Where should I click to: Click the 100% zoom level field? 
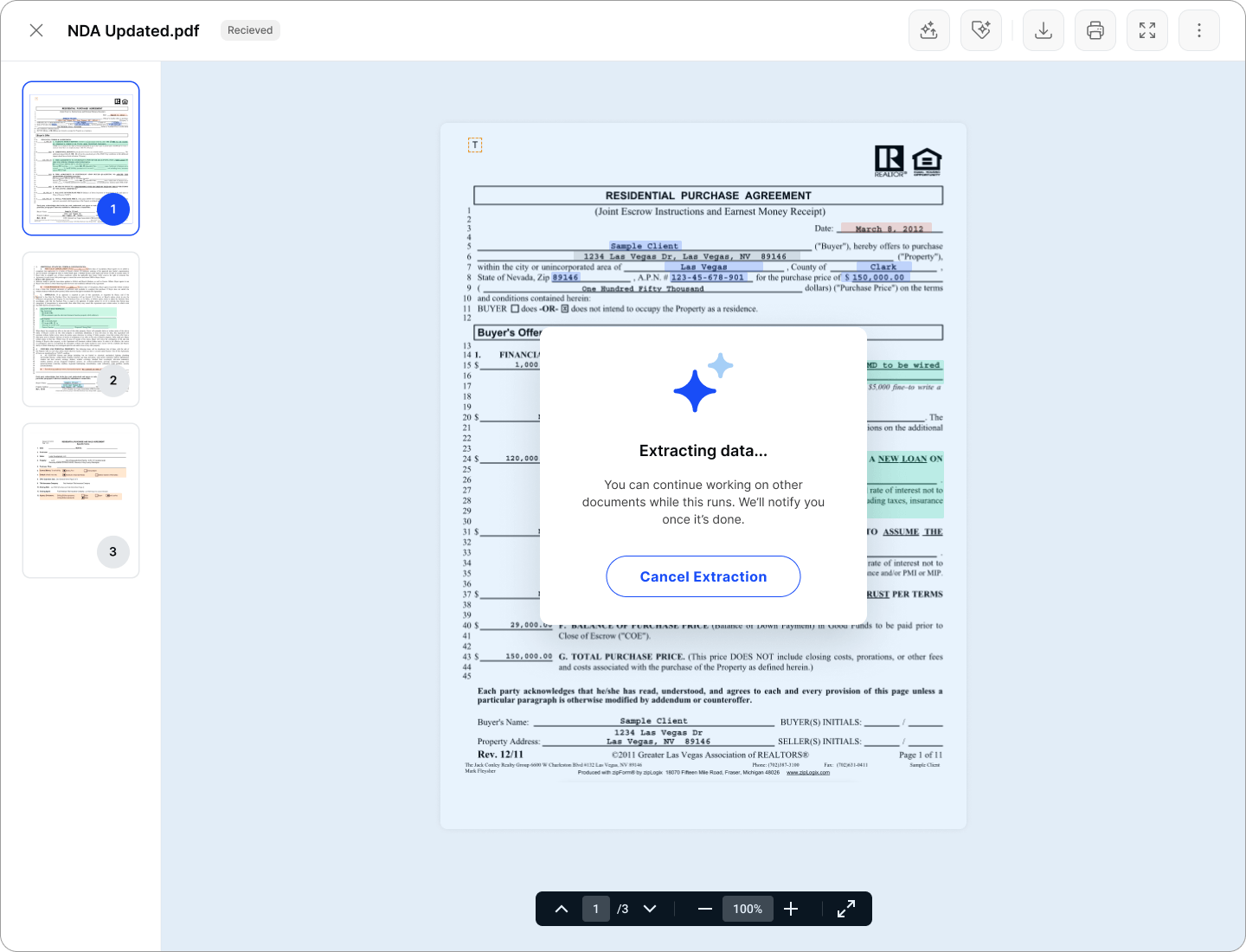tap(748, 909)
